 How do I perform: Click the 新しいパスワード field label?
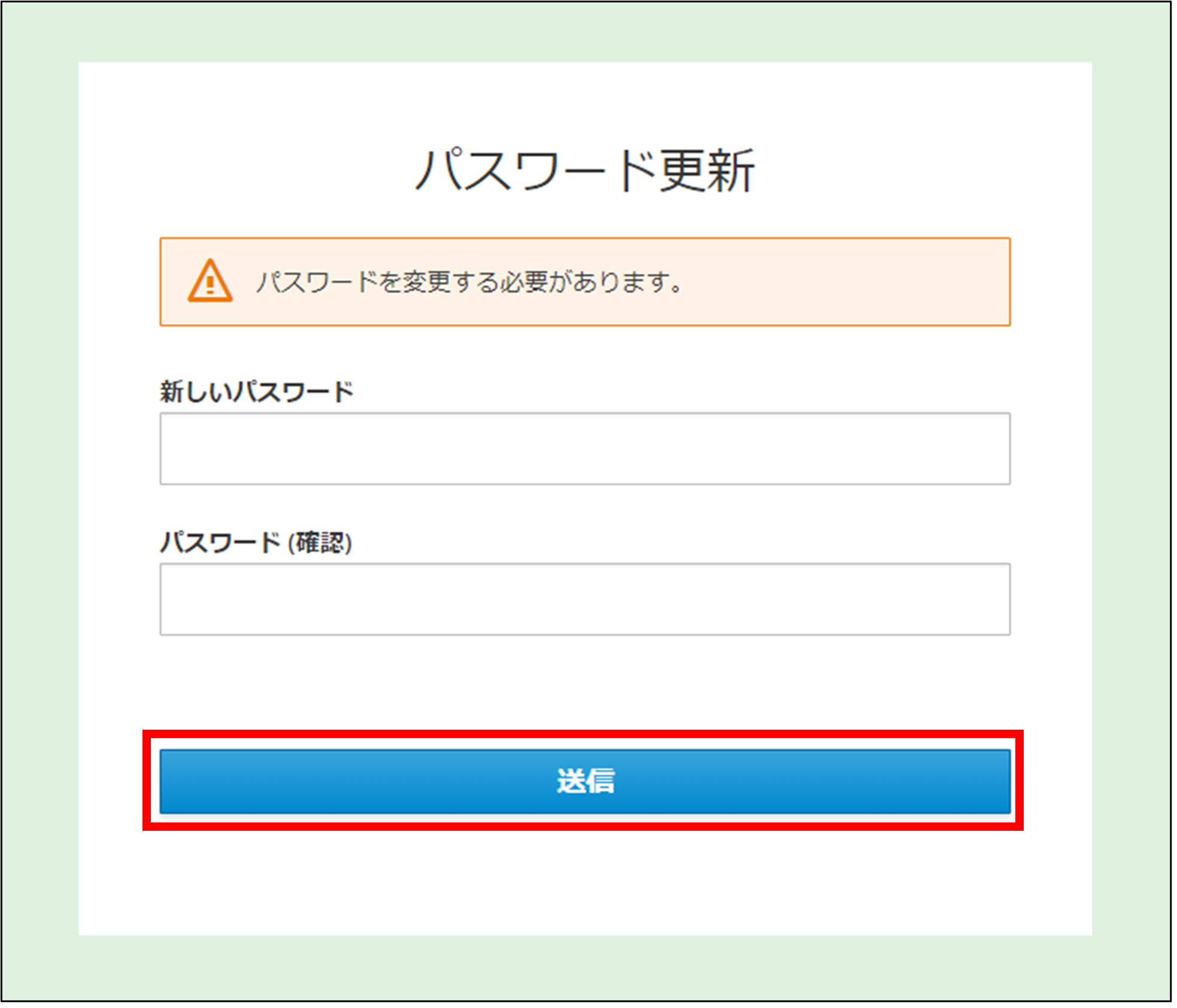pos(257,391)
